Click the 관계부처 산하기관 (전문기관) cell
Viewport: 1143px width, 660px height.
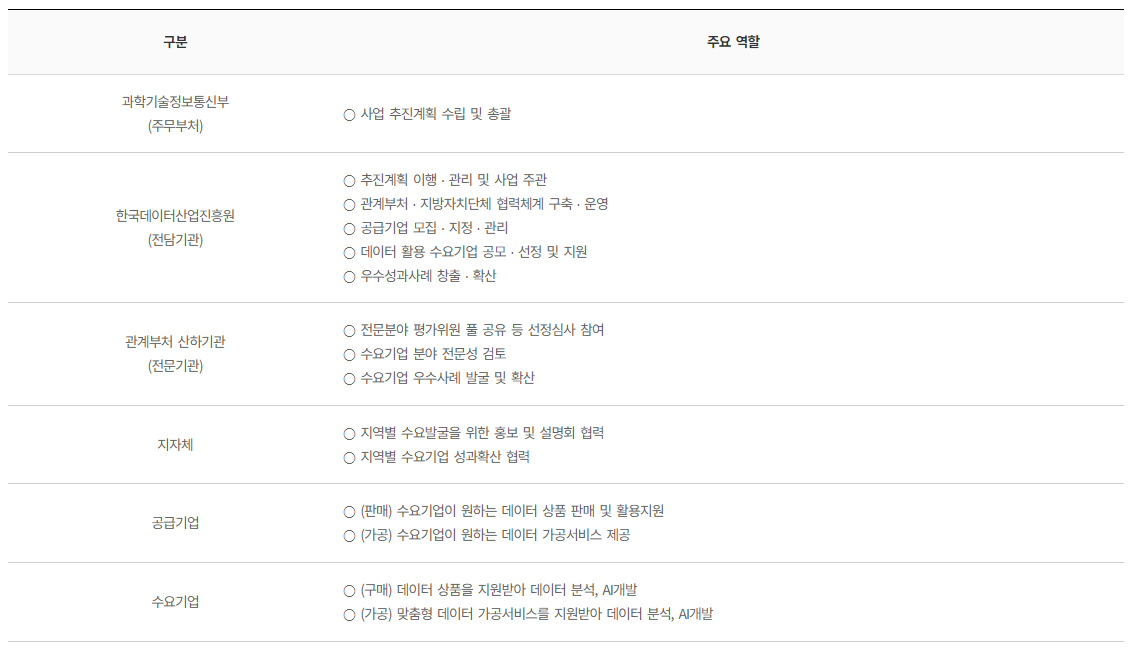point(175,354)
